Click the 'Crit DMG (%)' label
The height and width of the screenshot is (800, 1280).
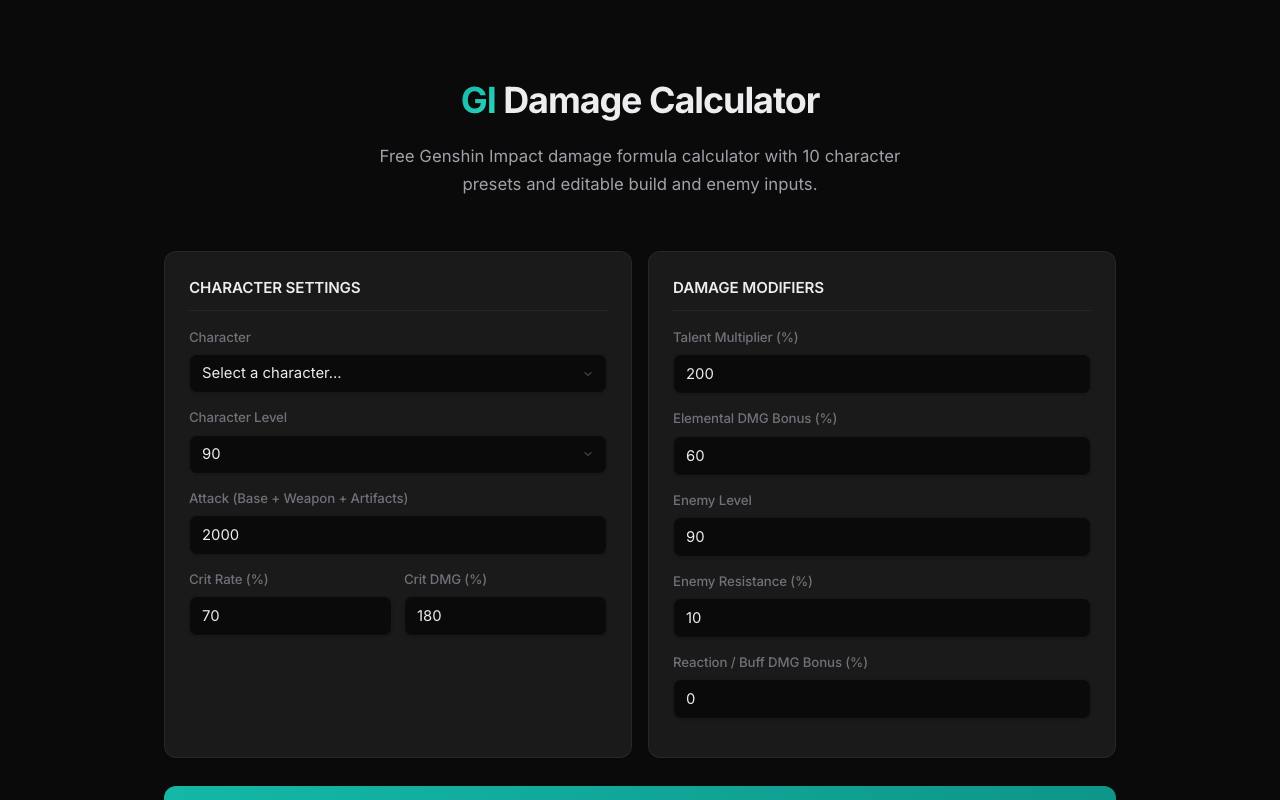pos(445,579)
